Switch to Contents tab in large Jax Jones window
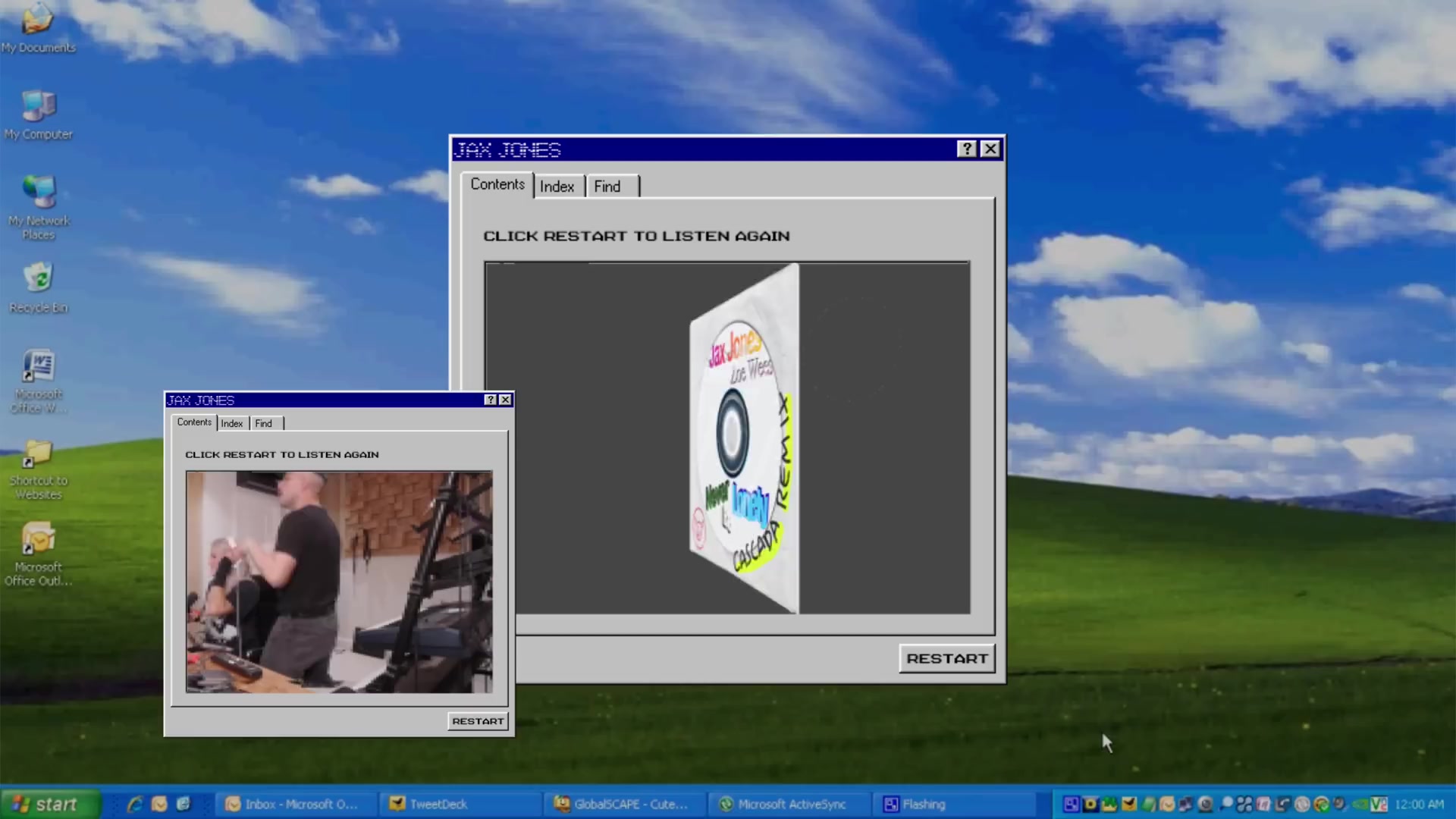 pyautogui.click(x=497, y=184)
